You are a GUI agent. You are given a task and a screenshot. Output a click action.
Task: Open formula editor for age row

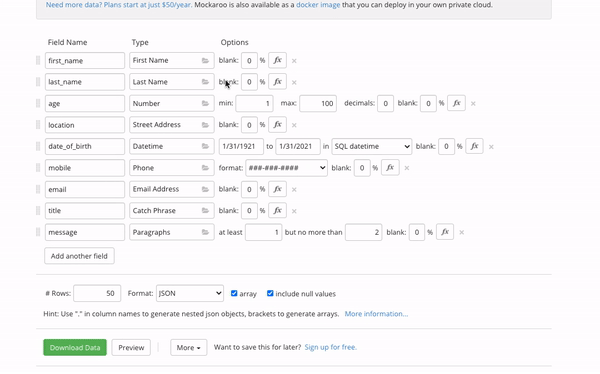(x=457, y=103)
